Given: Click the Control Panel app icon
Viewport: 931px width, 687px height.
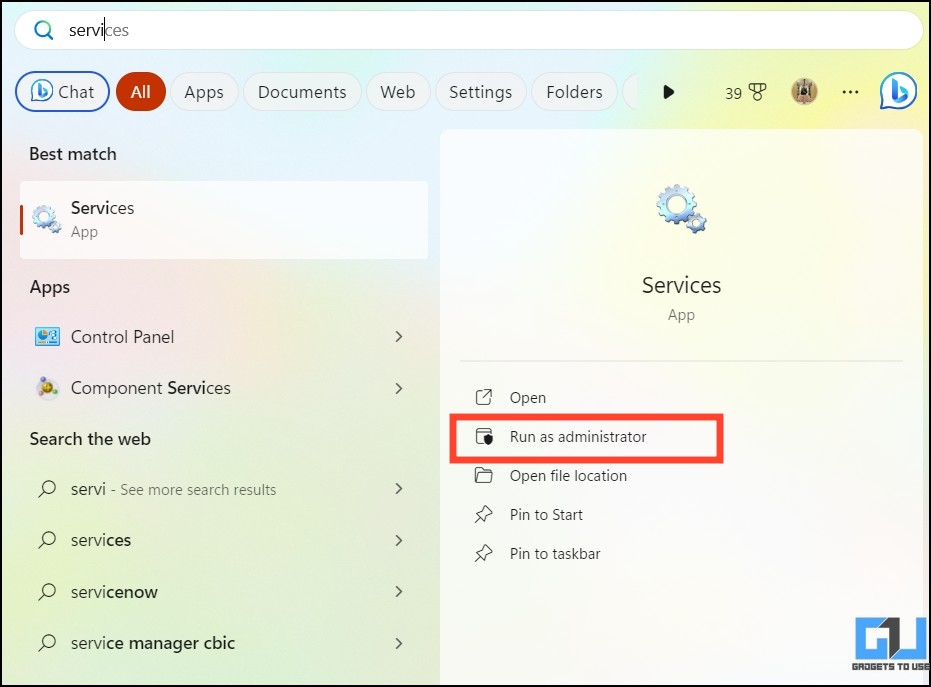Looking at the screenshot, I should click(x=47, y=337).
